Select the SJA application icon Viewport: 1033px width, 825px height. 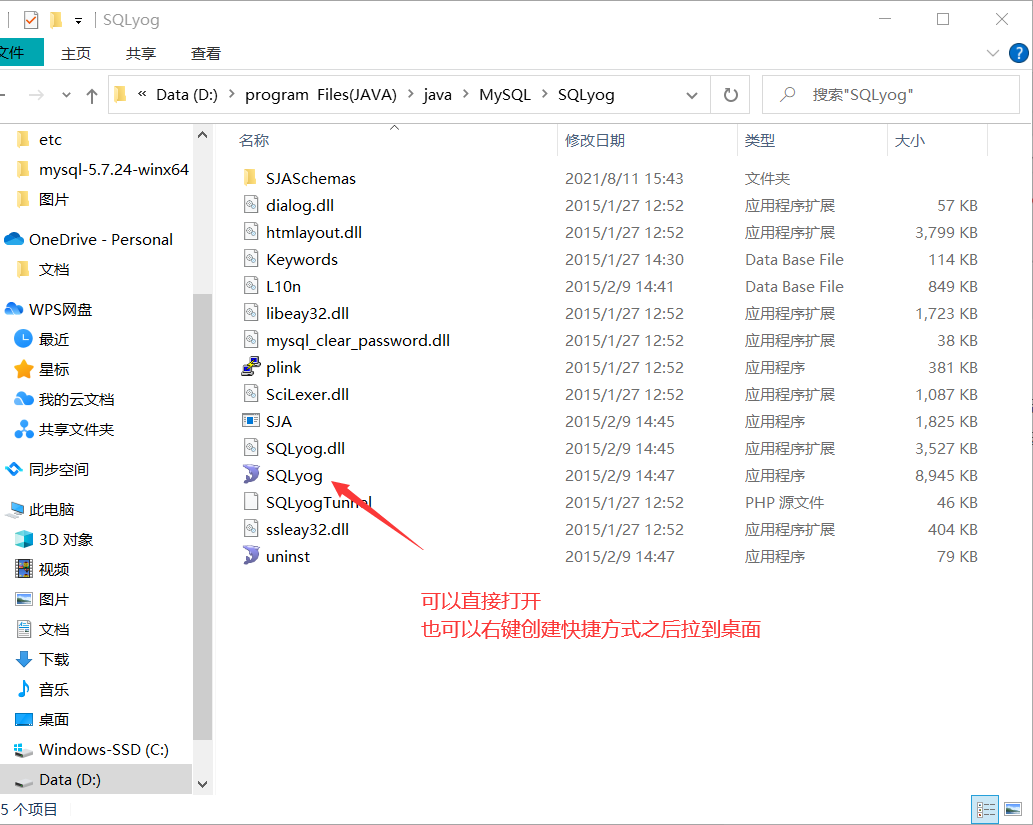pyautogui.click(x=251, y=420)
